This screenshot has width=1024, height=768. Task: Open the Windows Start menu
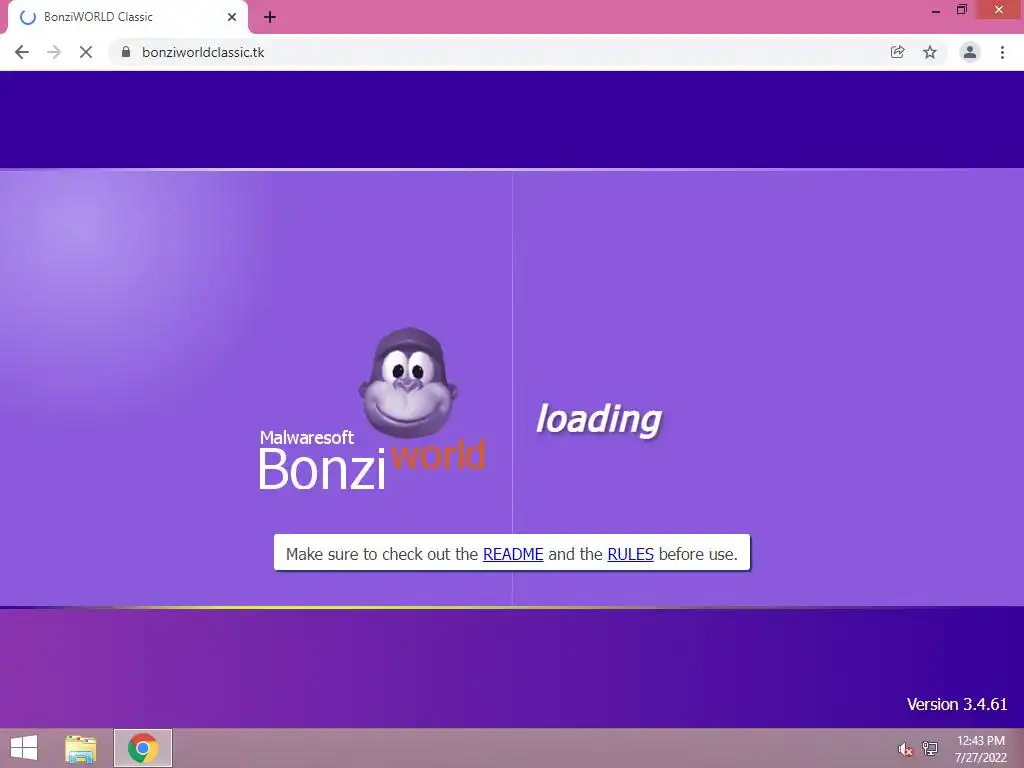tap(24, 748)
